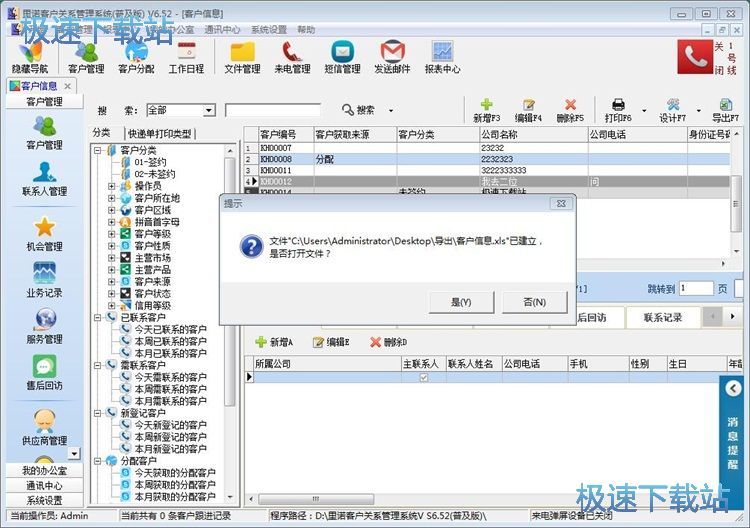Open 机会管理 star icon

[44, 234]
